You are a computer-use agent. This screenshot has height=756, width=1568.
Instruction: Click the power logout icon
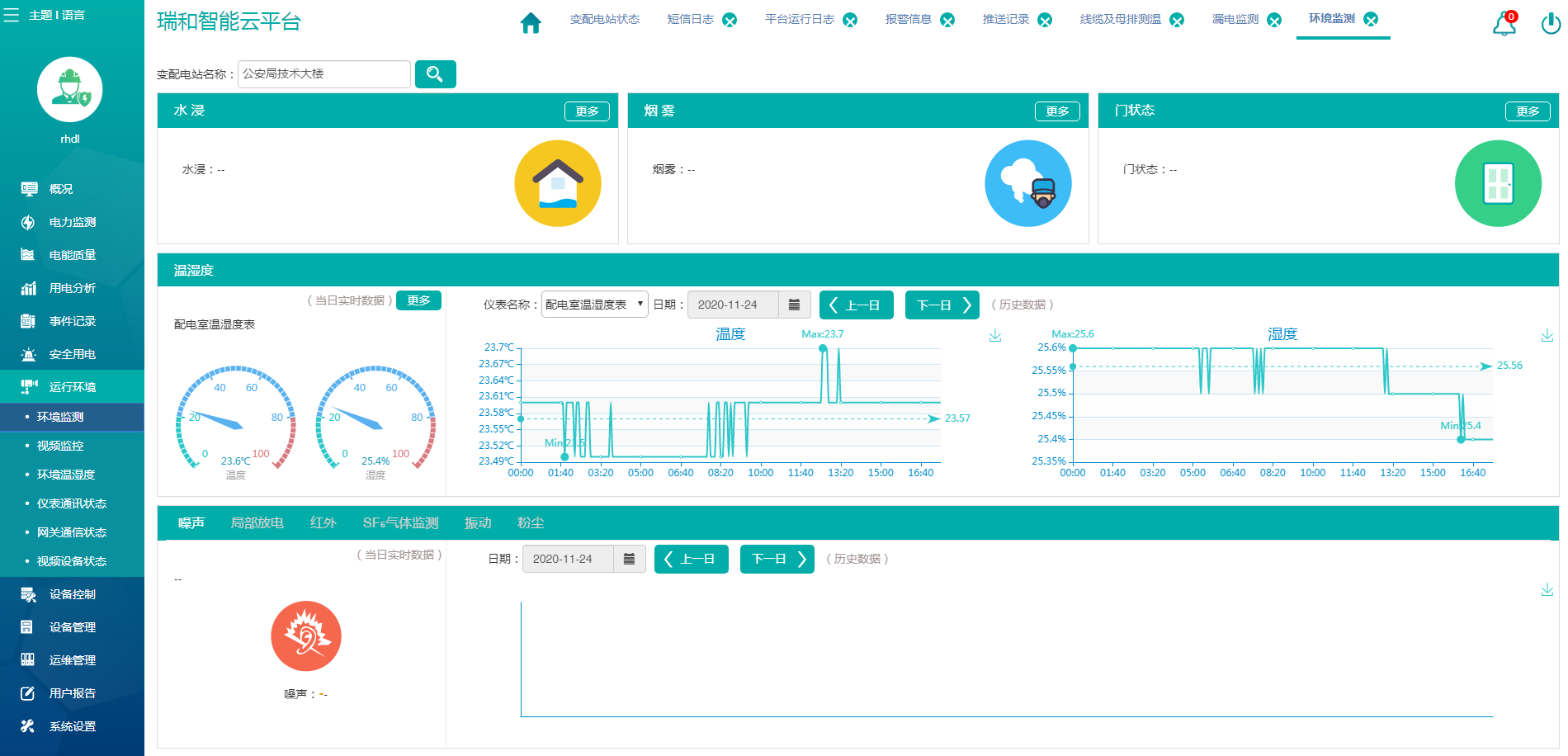tap(1550, 24)
